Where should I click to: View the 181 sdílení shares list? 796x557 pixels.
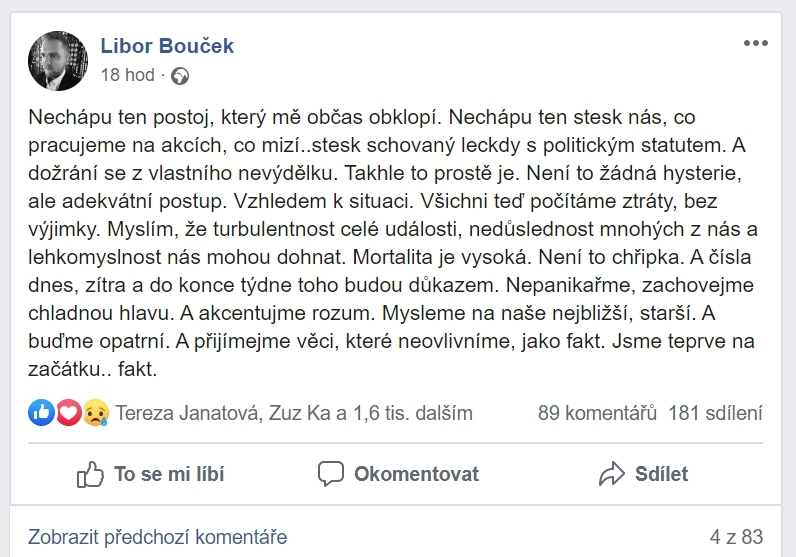pos(715,413)
